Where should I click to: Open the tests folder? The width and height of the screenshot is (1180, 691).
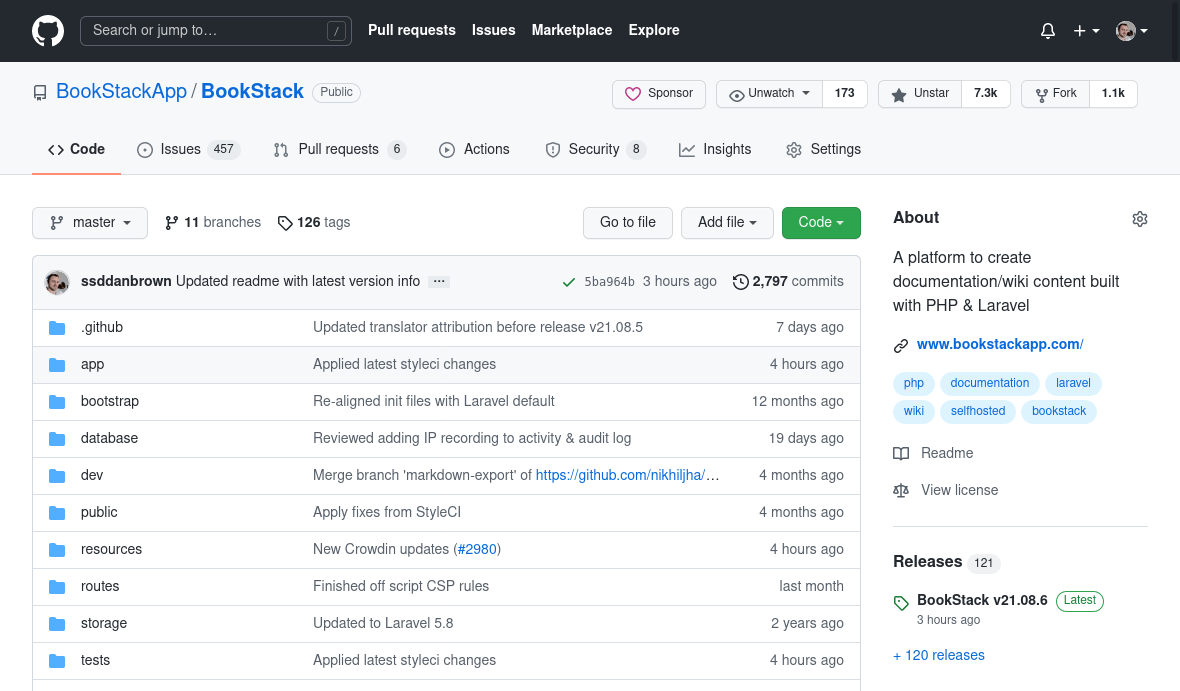pyautogui.click(x=96, y=660)
